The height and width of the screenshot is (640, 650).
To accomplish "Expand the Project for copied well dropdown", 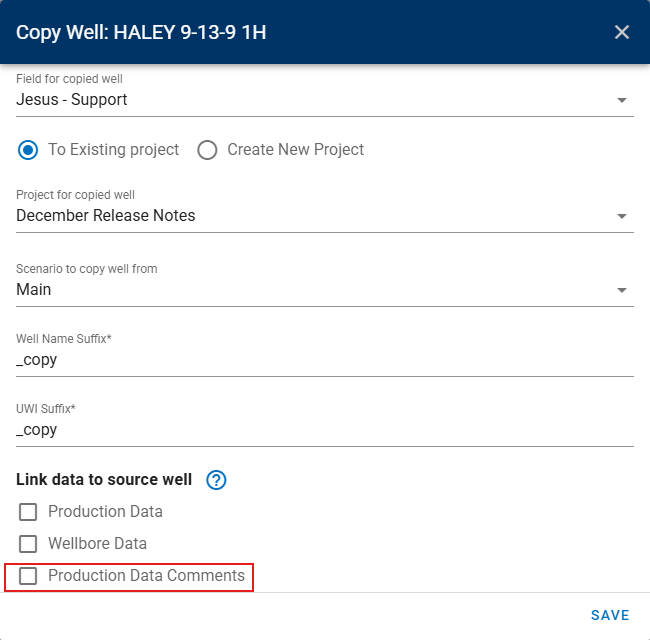I will point(621,216).
